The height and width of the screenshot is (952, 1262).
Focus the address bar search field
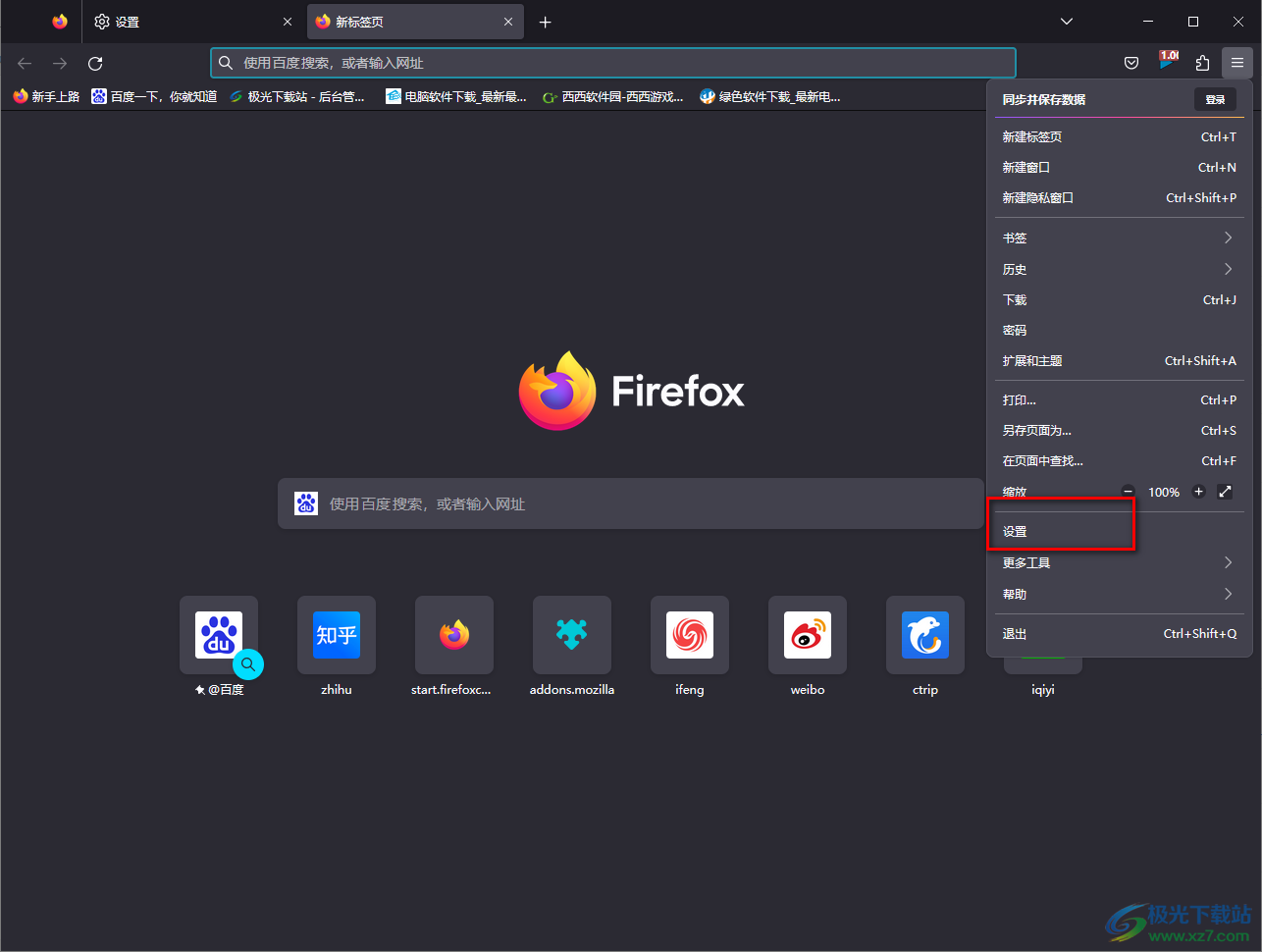click(613, 63)
